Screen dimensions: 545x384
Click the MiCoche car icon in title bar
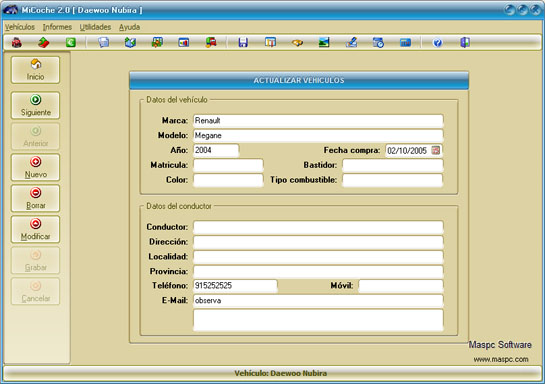[x=10, y=10]
